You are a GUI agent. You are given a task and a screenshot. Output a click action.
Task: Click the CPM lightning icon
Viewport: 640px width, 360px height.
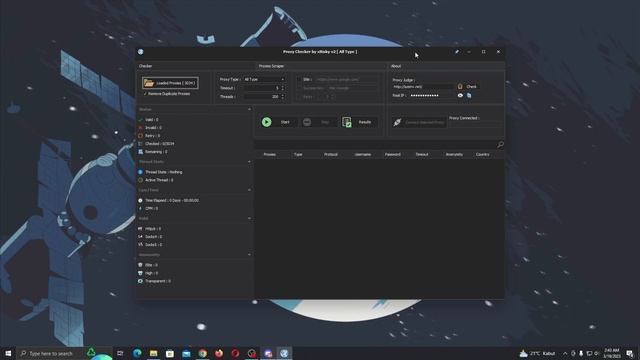tap(140, 209)
